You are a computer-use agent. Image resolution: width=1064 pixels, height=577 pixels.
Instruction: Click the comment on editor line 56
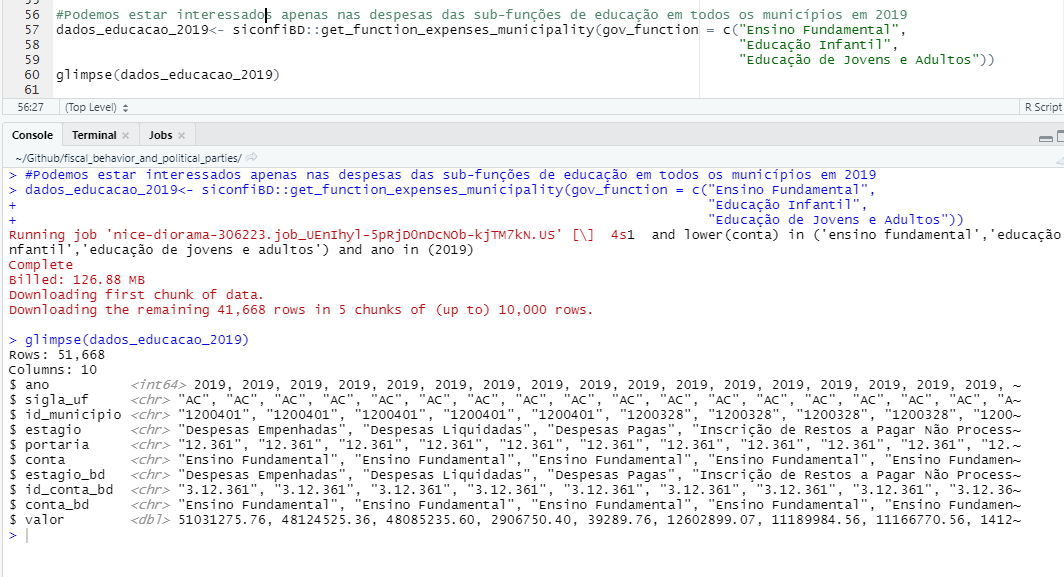coord(482,14)
